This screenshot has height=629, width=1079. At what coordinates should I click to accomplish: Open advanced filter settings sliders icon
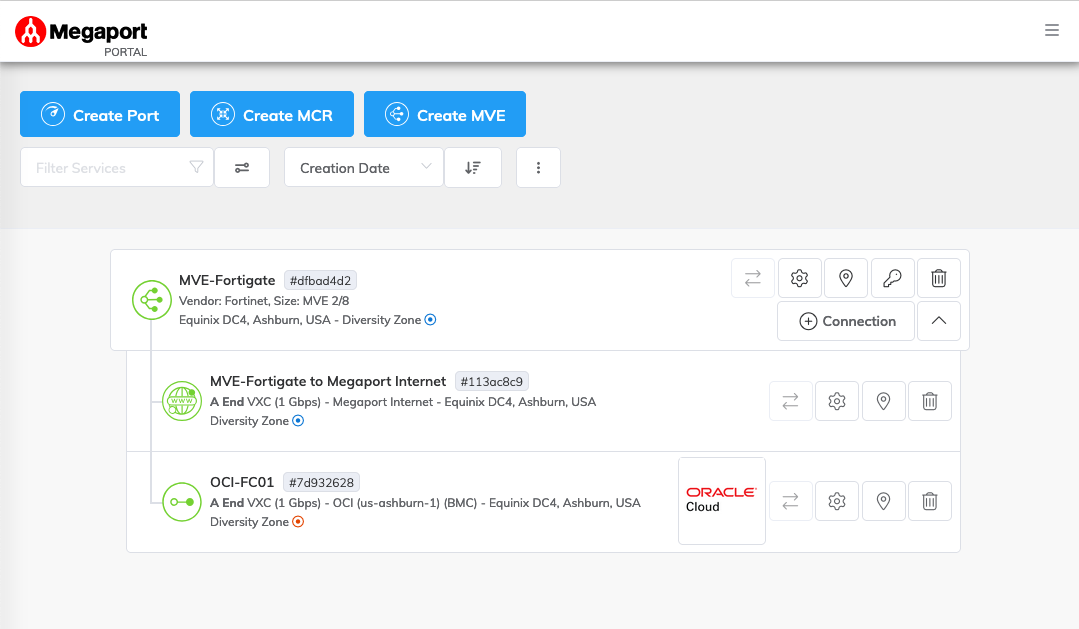point(242,167)
